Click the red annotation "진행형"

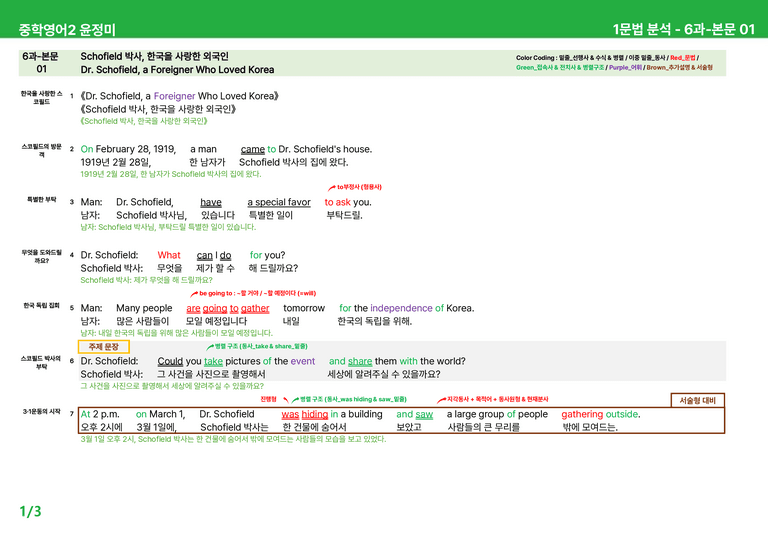click(x=268, y=399)
